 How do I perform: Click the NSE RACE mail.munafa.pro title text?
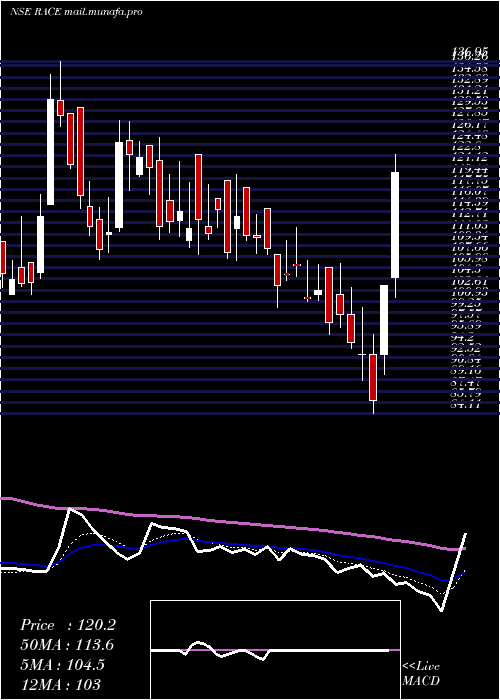pos(76,12)
